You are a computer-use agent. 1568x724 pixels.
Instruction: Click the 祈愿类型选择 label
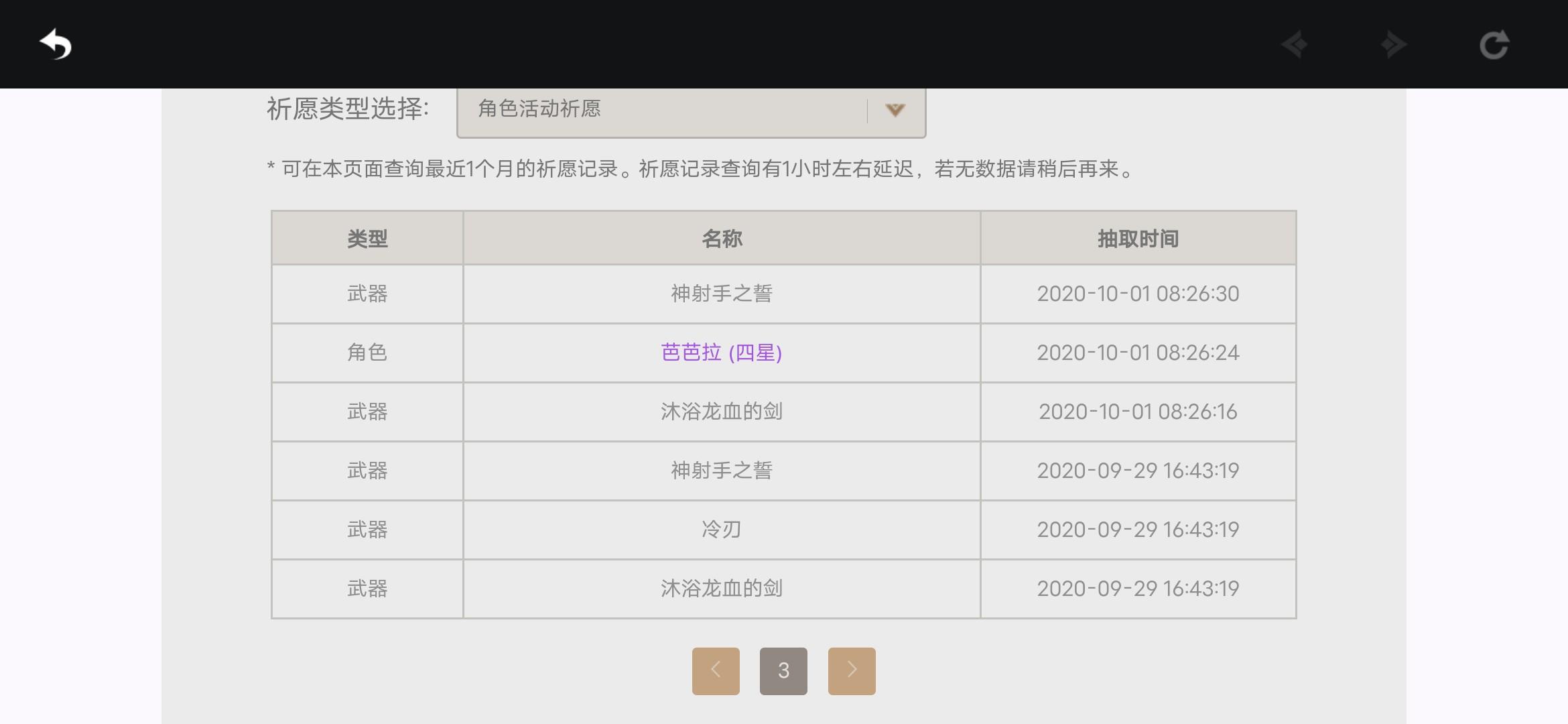click(348, 109)
